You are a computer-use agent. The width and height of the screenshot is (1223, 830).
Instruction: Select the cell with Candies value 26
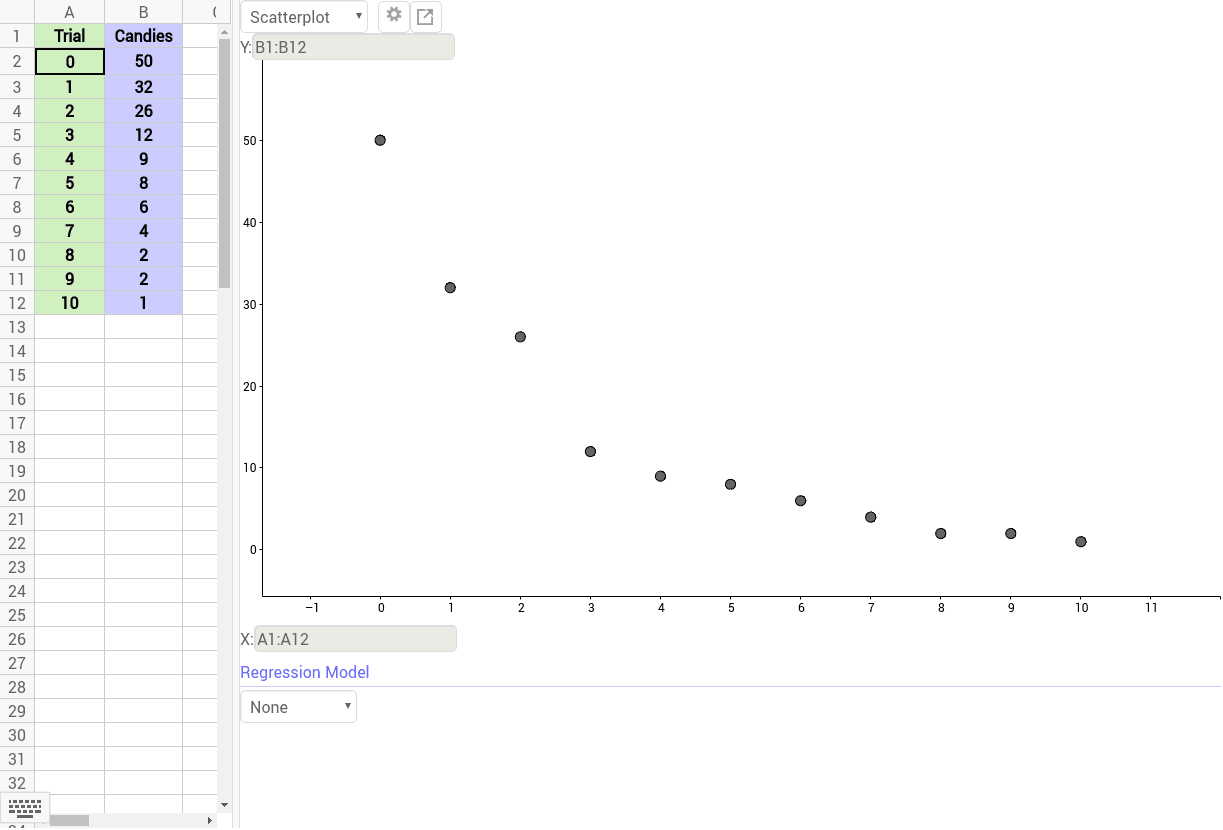[x=144, y=111]
